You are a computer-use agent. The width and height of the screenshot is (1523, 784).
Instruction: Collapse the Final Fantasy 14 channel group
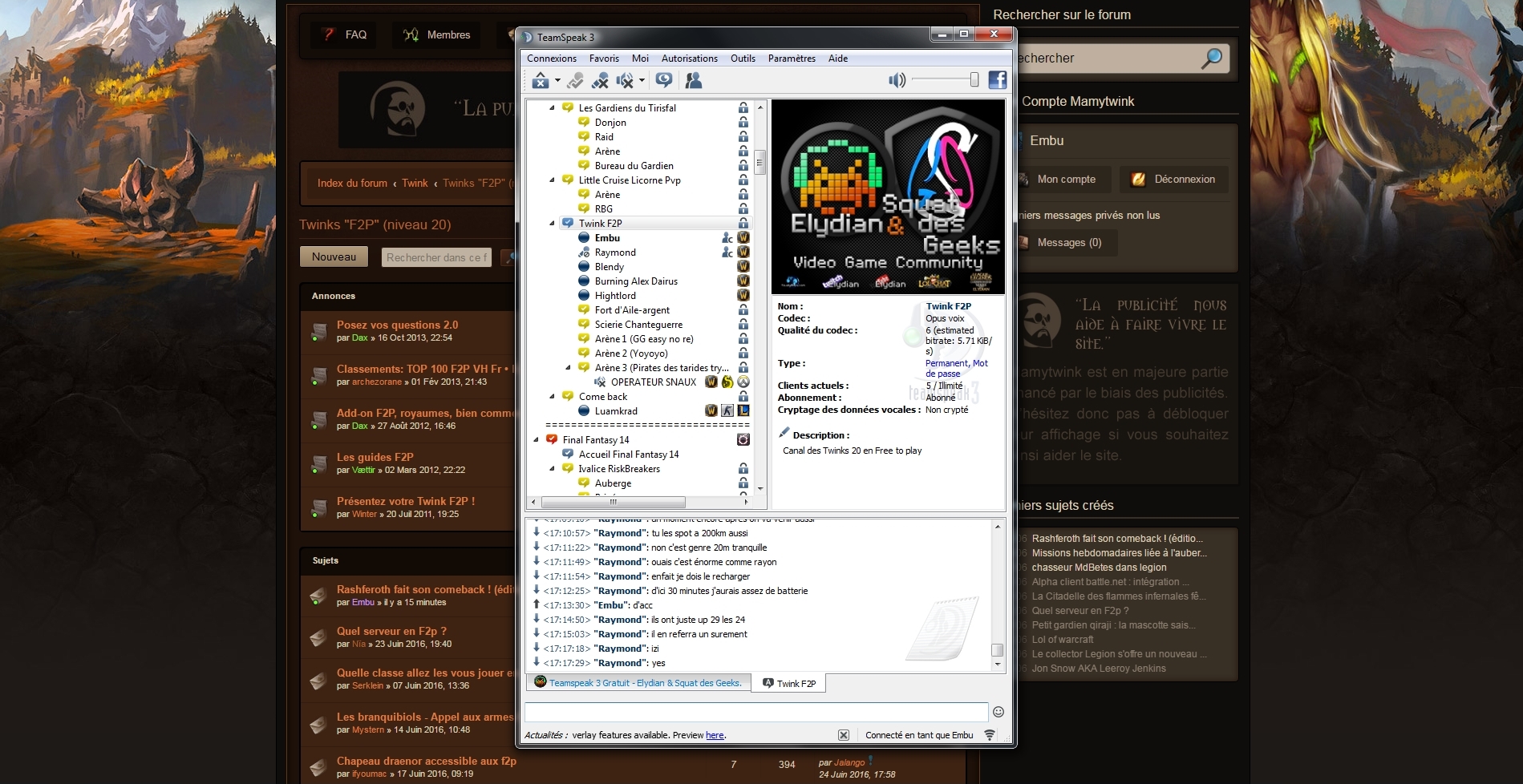(x=536, y=440)
